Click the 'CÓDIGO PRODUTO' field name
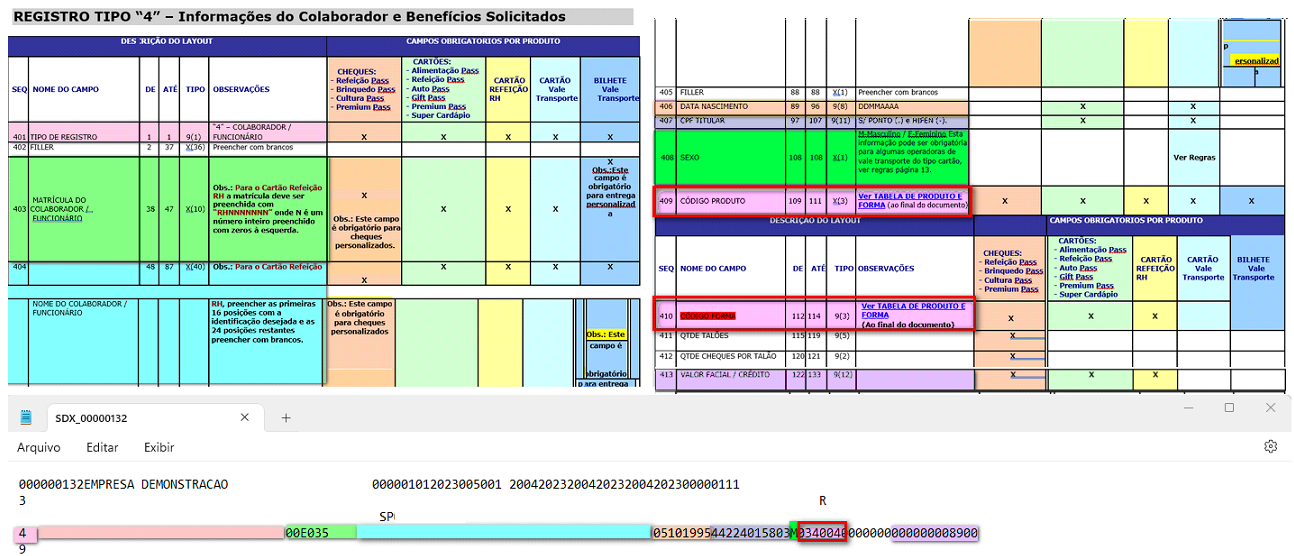This screenshot has width=1294, height=556. tap(713, 201)
